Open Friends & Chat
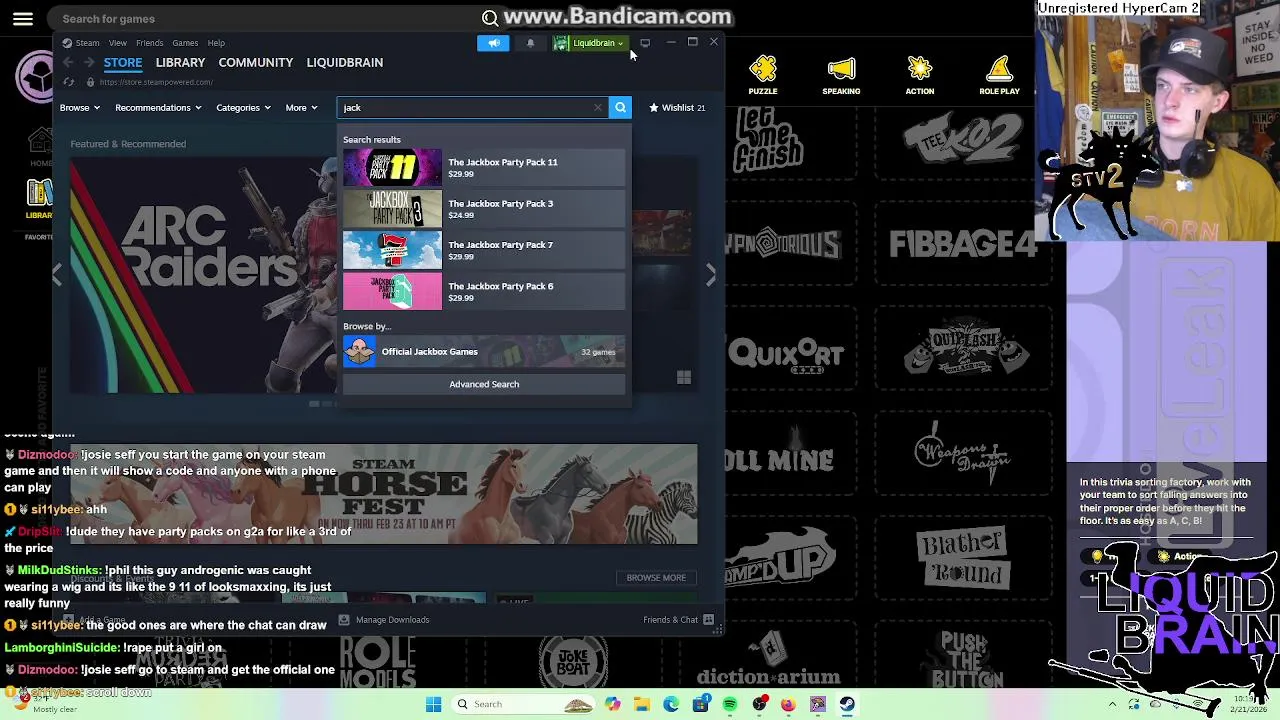The image size is (1280, 720). pyautogui.click(x=678, y=620)
